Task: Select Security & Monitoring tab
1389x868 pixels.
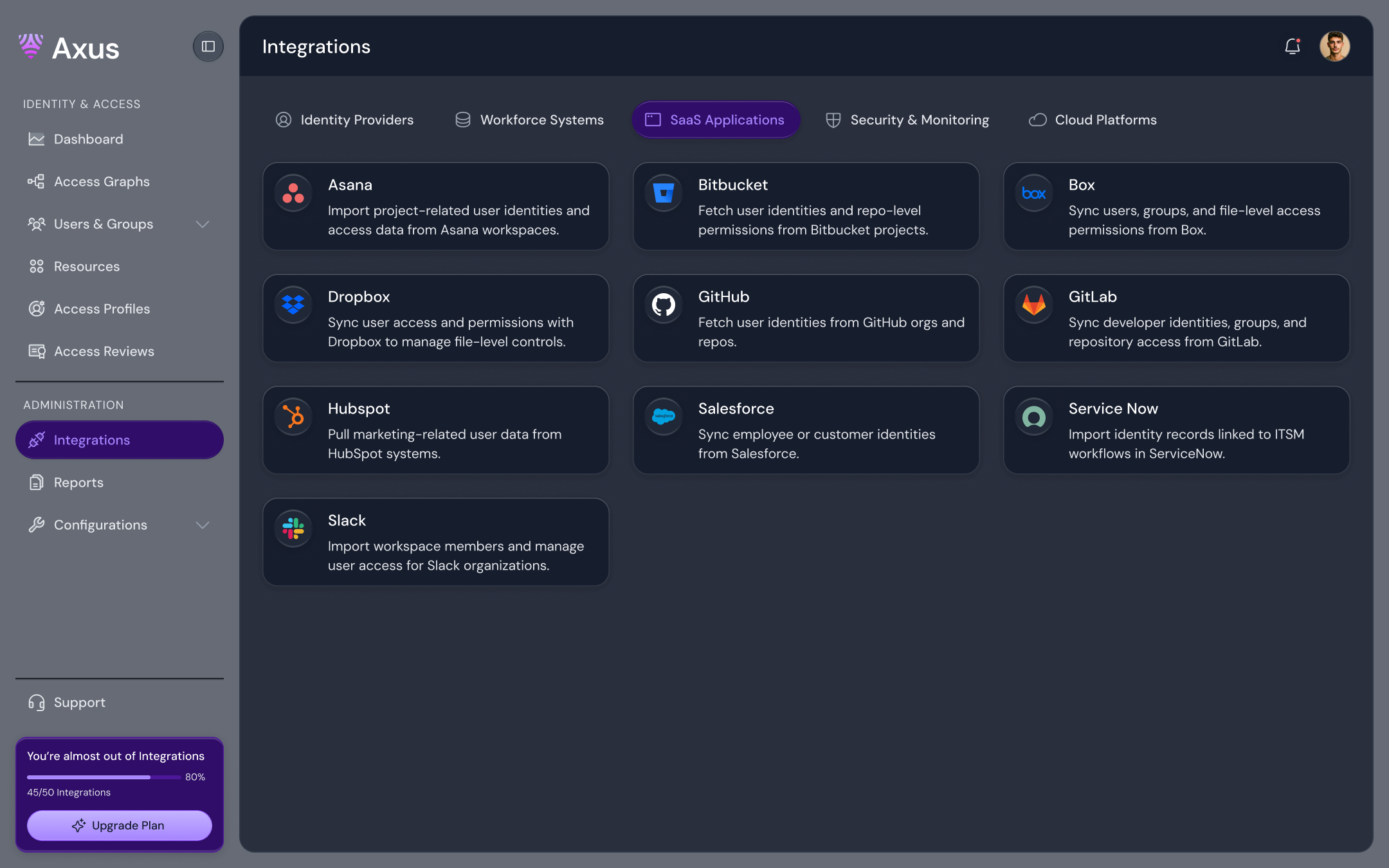Action: click(x=907, y=120)
